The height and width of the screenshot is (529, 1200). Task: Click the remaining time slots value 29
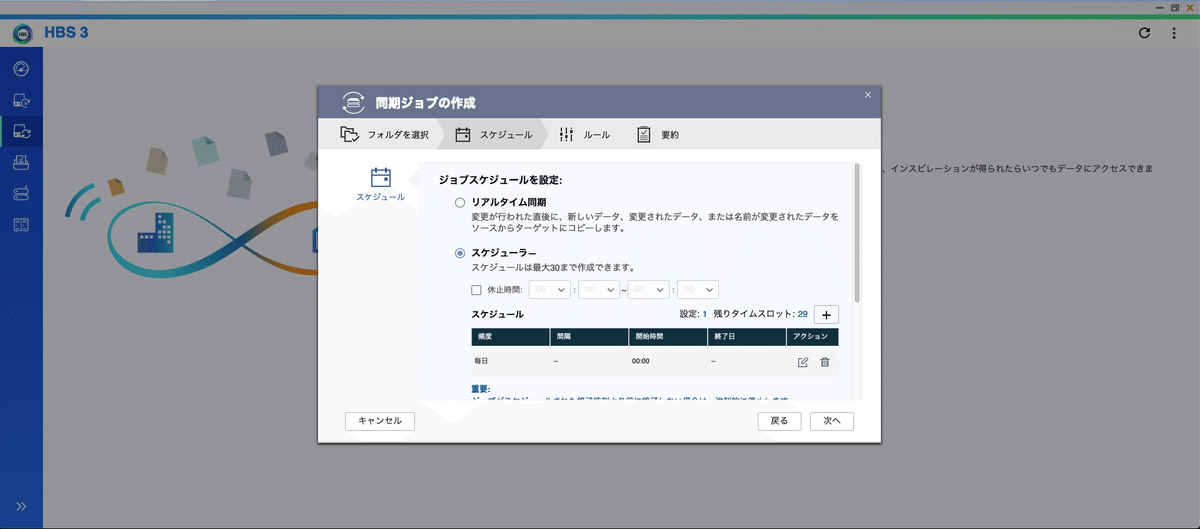(802, 314)
